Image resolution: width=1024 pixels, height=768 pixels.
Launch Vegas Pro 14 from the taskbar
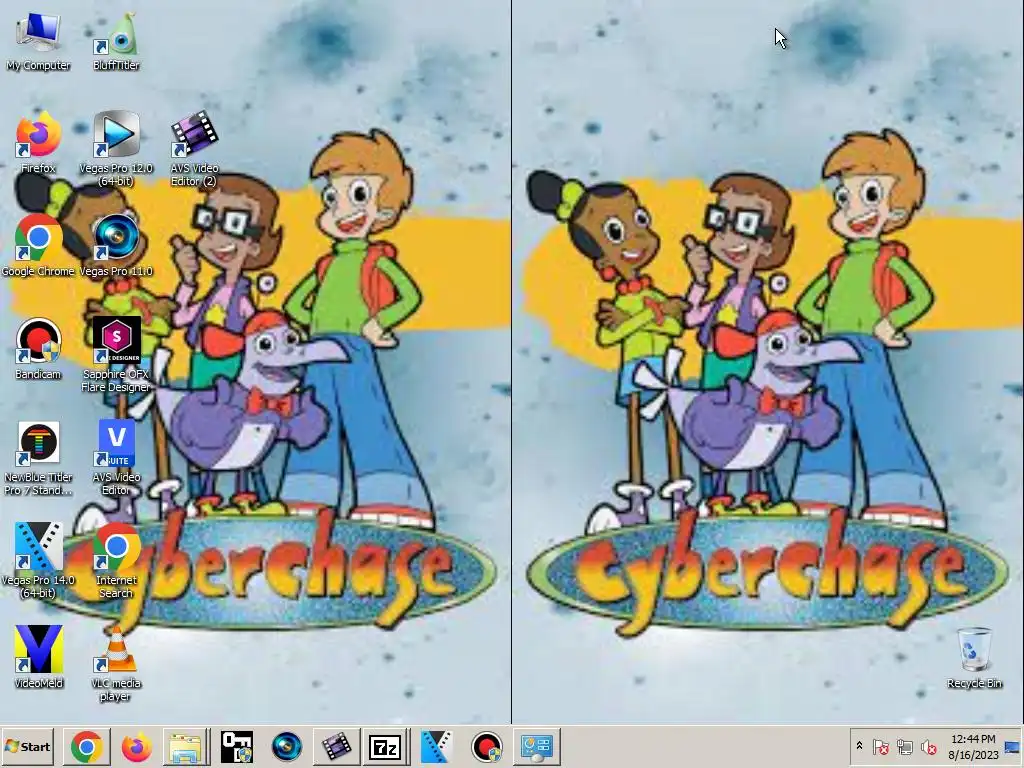tap(436, 746)
